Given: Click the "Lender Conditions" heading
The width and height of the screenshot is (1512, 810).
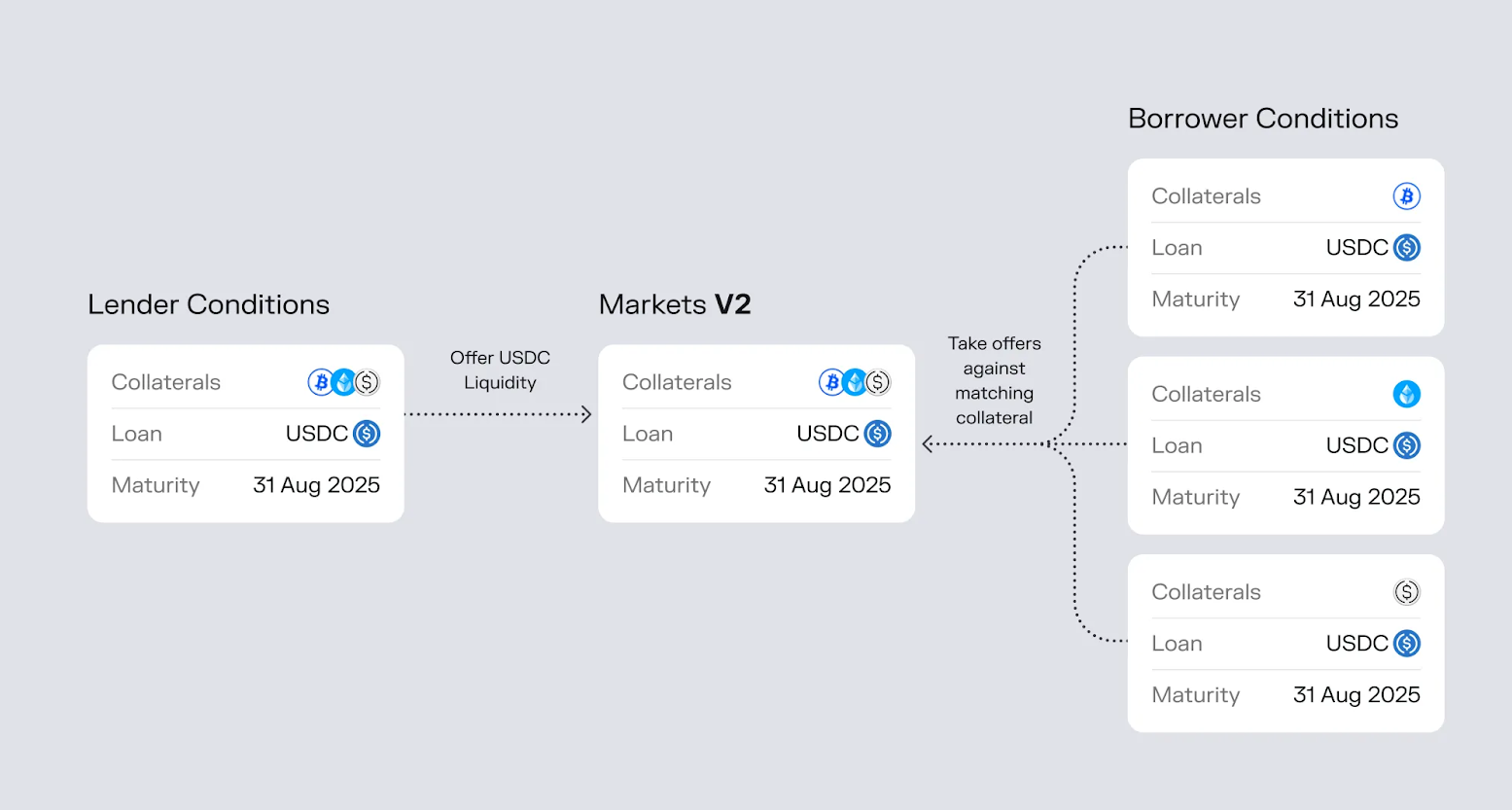Looking at the screenshot, I should pyautogui.click(x=208, y=304).
